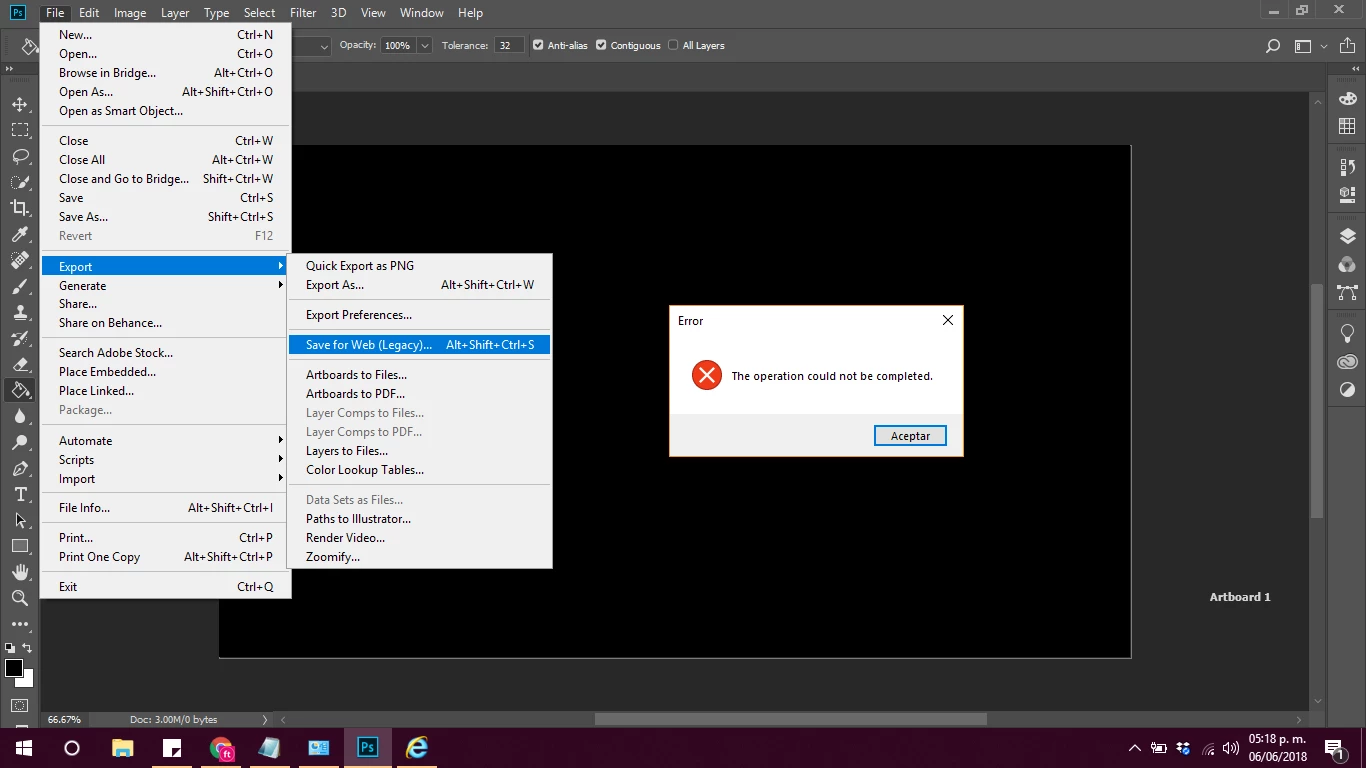1366x768 pixels.
Task: Open the Edit Toolbar three-dots menu
Action: coord(19,624)
